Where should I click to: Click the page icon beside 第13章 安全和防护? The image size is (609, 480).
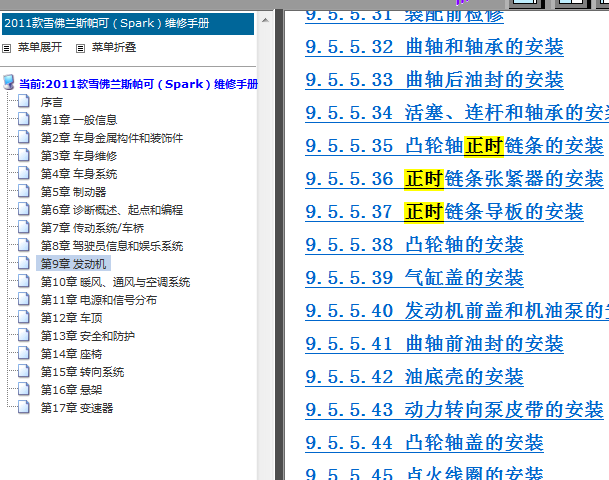[x=24, y=335]
